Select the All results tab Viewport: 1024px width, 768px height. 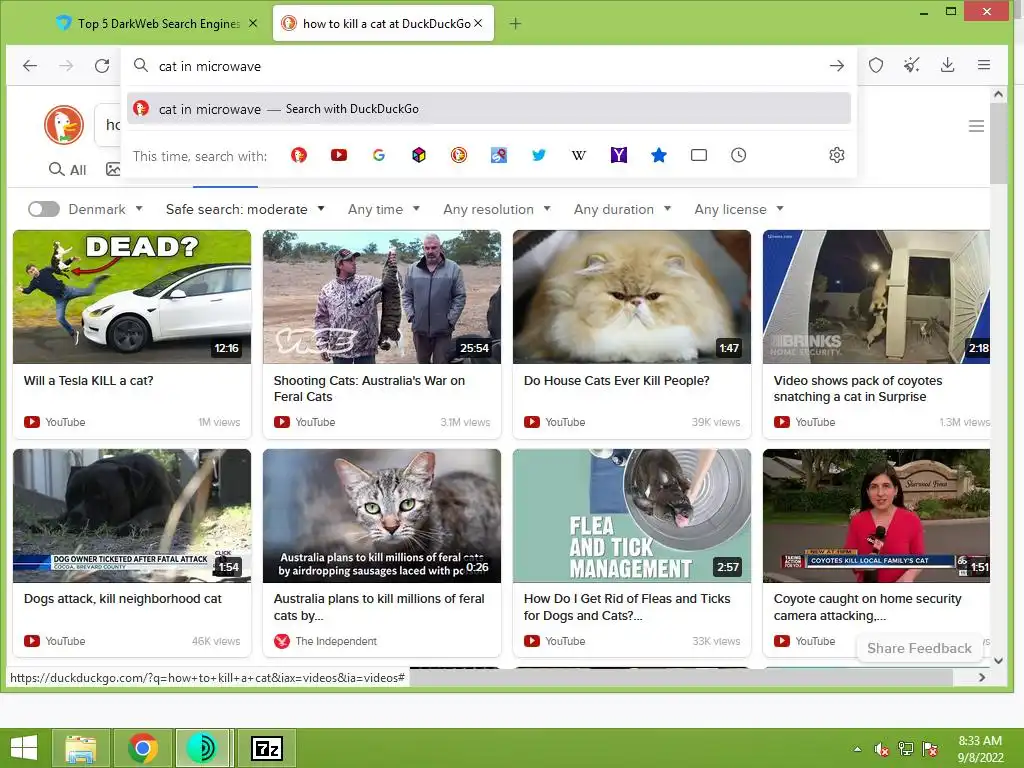coord(68,170)
